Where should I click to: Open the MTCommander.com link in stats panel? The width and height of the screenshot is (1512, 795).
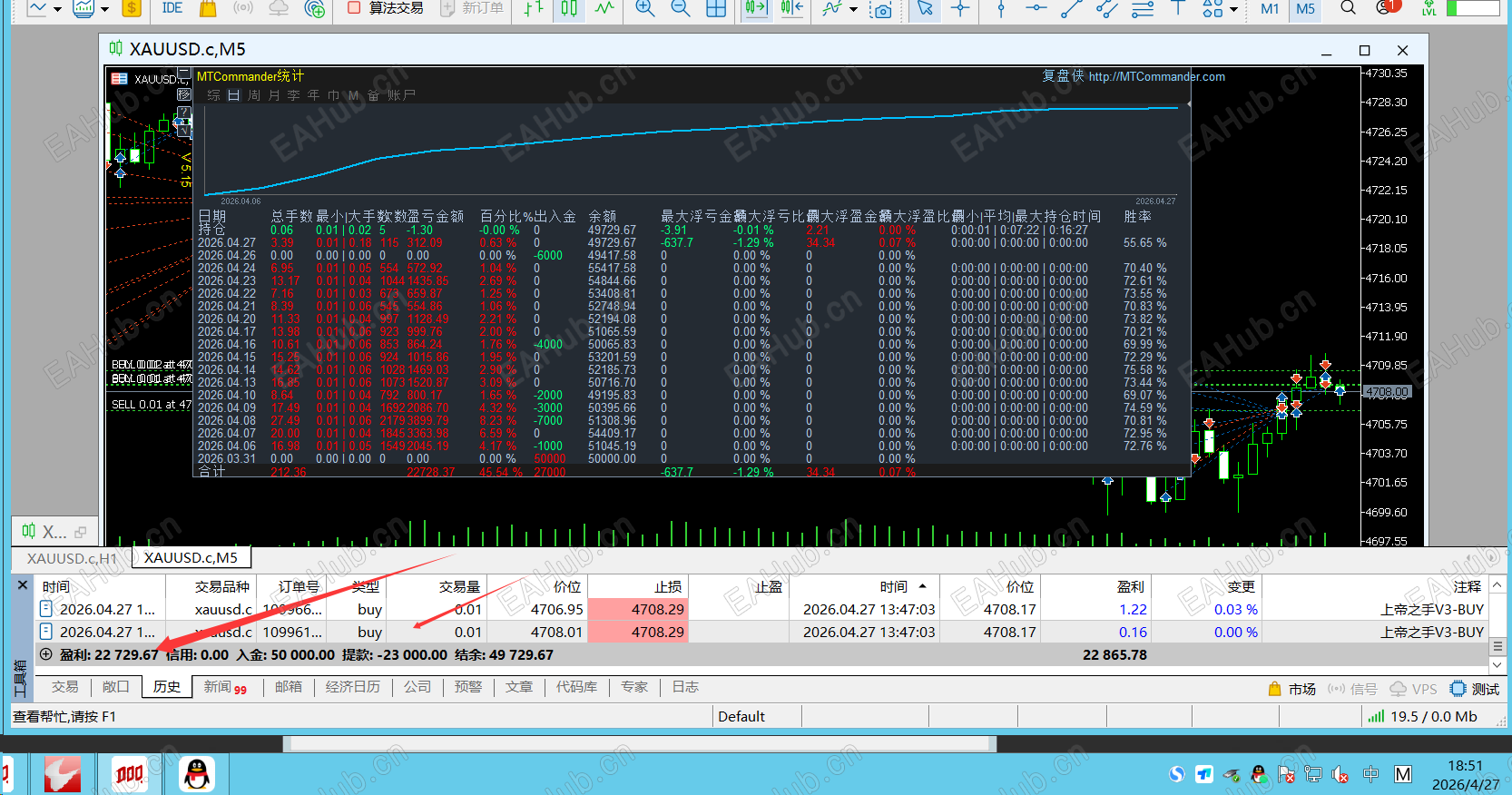point(1157,77)
